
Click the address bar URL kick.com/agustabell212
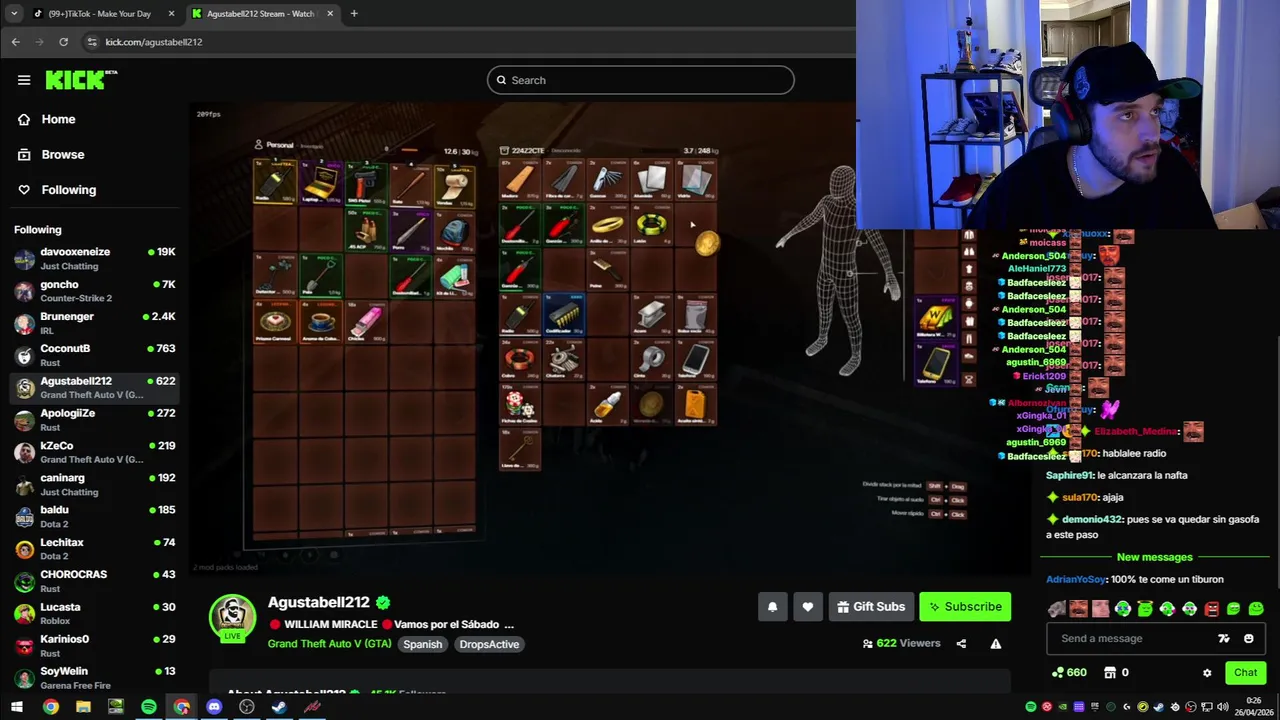click(154, 42)
